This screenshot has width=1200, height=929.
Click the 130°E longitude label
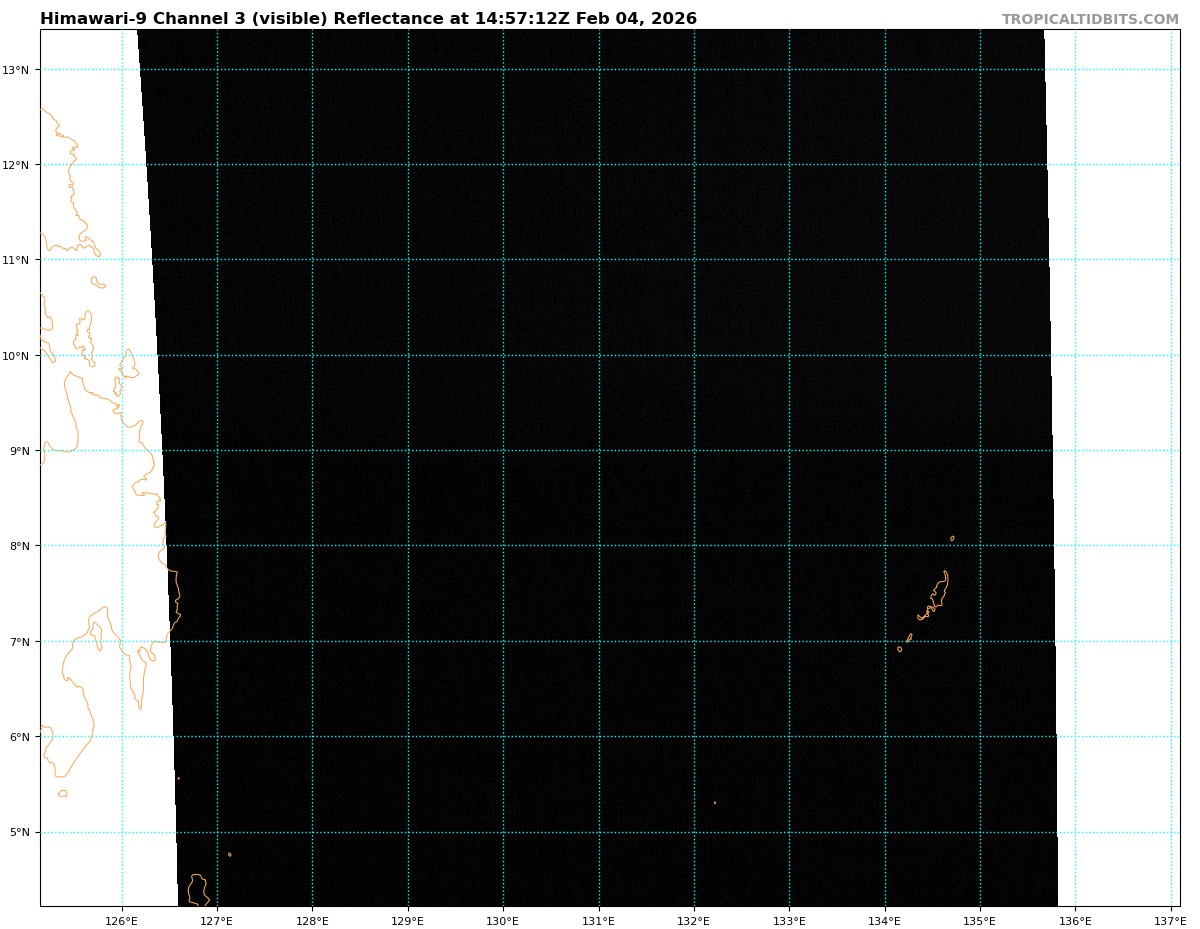point(503,919)
